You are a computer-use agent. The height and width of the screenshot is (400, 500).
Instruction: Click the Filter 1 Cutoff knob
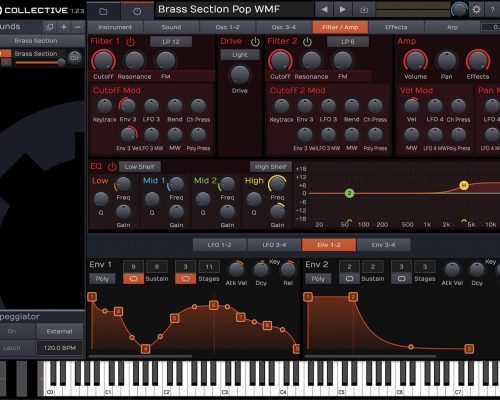(x=103, y=61)
